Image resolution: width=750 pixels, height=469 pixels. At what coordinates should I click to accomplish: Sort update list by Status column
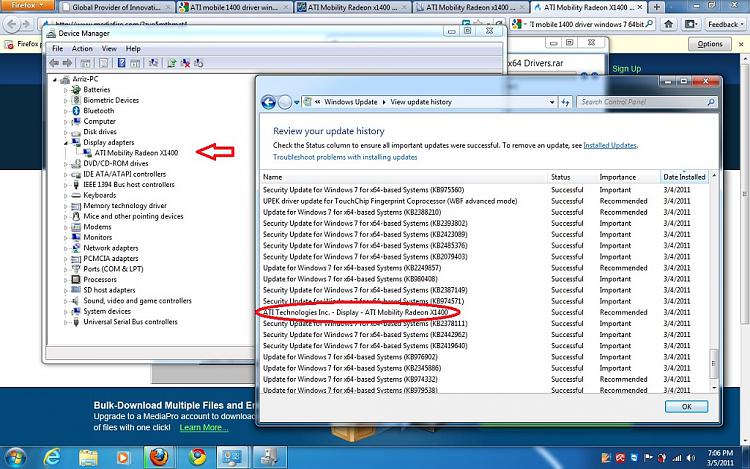(572, 177)
